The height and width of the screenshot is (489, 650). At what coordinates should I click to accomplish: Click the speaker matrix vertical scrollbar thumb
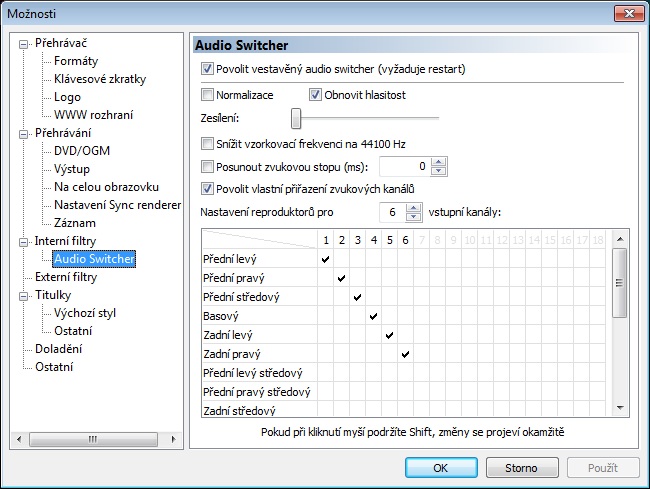tap(620, 283)
